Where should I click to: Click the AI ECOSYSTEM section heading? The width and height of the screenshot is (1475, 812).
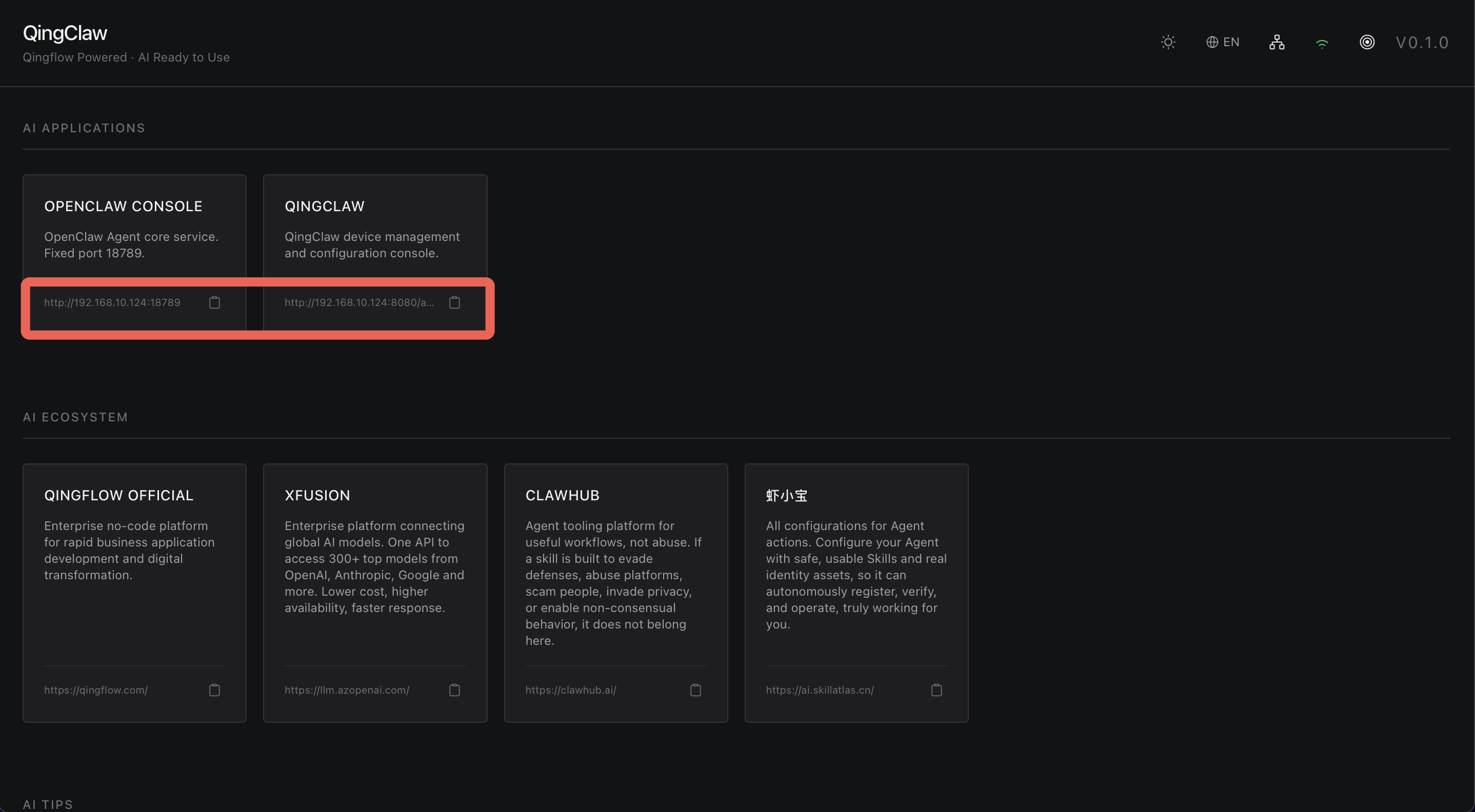[x=75, y=417]
